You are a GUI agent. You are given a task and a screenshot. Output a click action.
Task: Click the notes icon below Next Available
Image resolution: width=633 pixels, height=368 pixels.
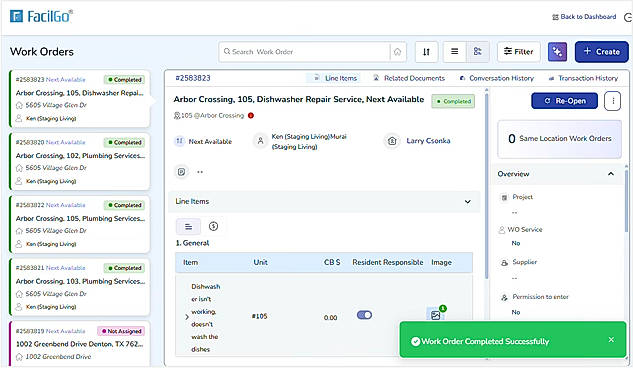click(x=182, y=172)
